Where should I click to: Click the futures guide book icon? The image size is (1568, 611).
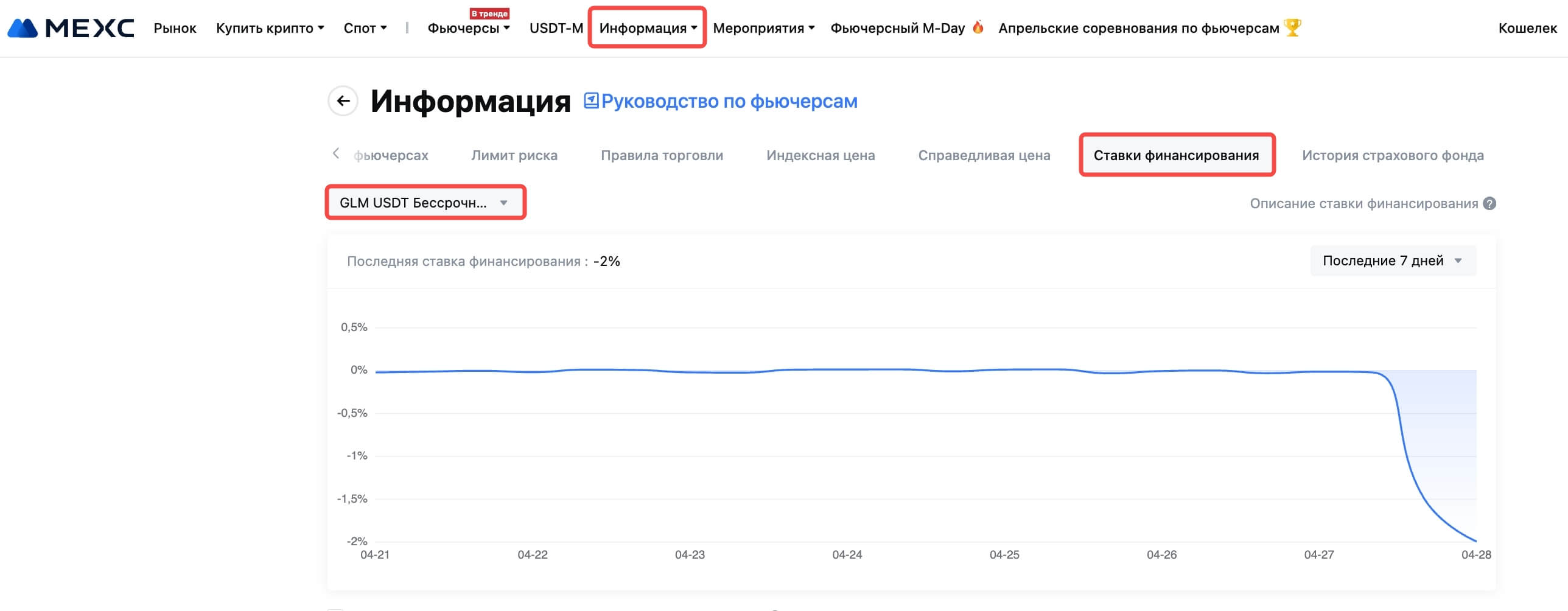click(x=590, y=100)
